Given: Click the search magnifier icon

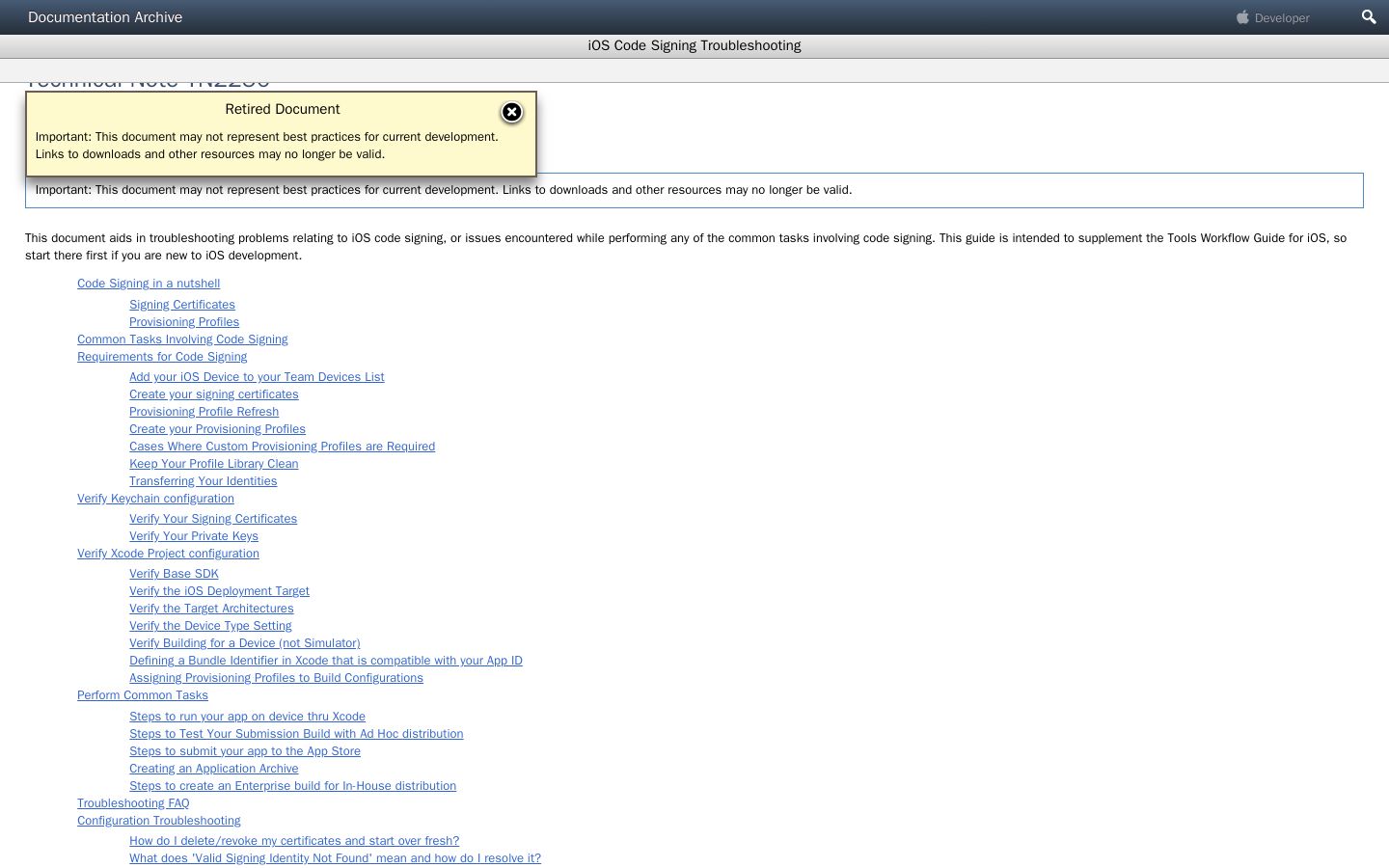Looking at the screenshot, I should pyautogui.click(x=1369, y=17).
